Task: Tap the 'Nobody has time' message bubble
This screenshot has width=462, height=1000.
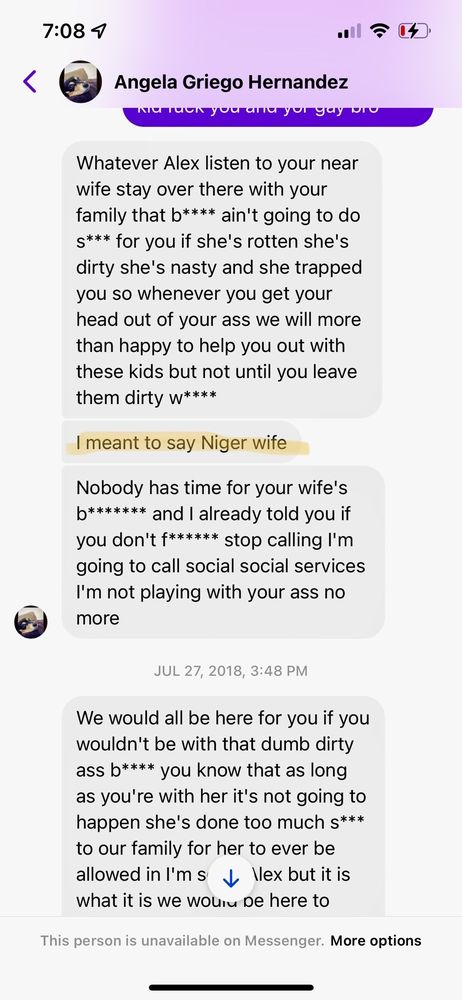Action: 223,552
